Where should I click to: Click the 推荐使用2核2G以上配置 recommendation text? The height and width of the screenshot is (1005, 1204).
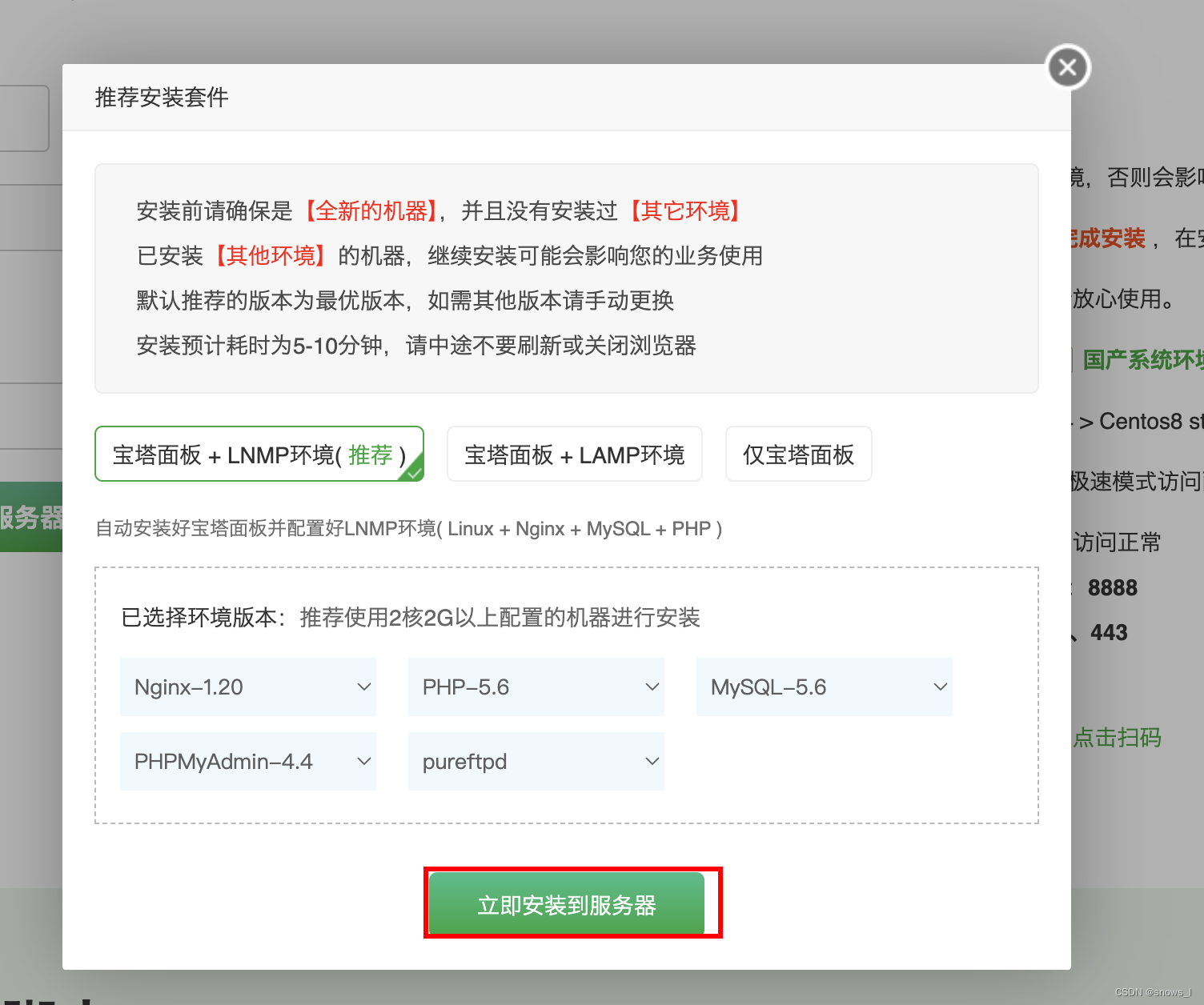[500, 618]
